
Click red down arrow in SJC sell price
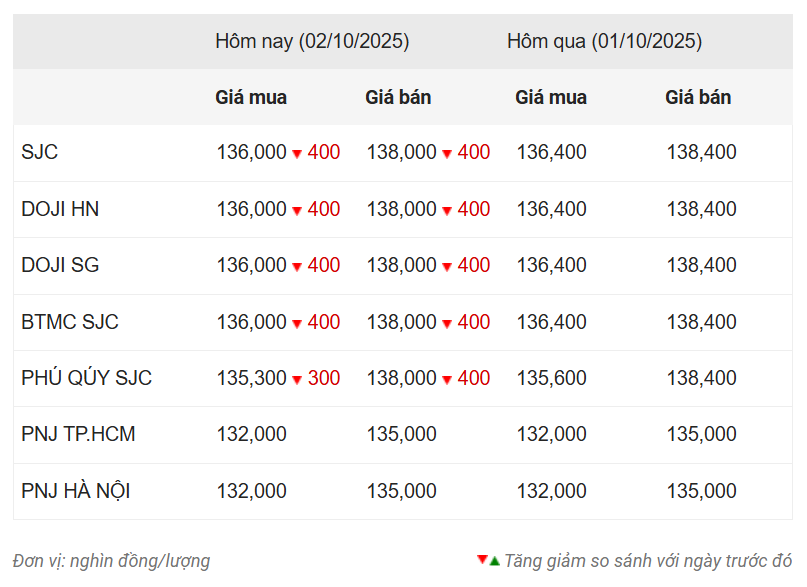pos(447,154)
